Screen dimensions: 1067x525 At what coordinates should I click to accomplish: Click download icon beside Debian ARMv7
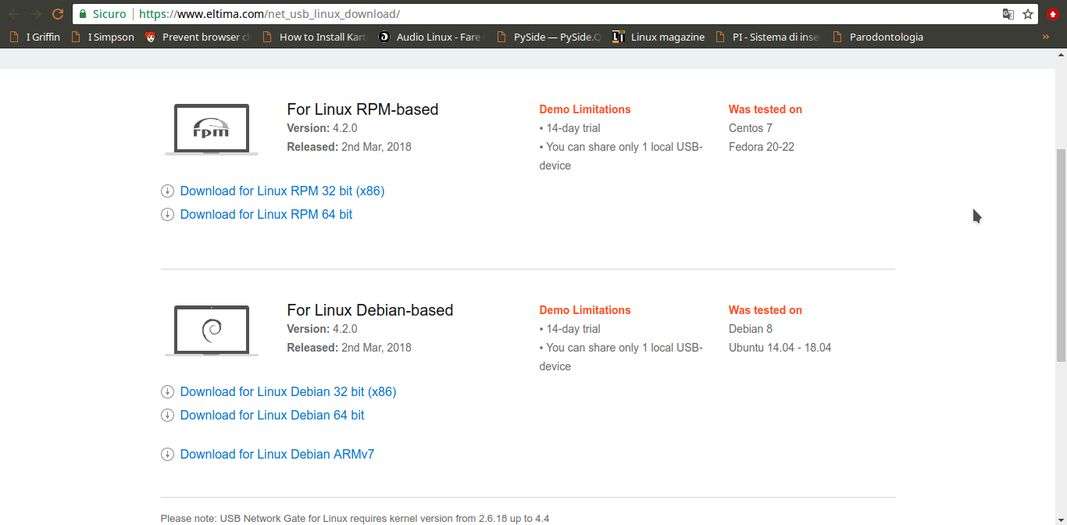click(167, 454)
